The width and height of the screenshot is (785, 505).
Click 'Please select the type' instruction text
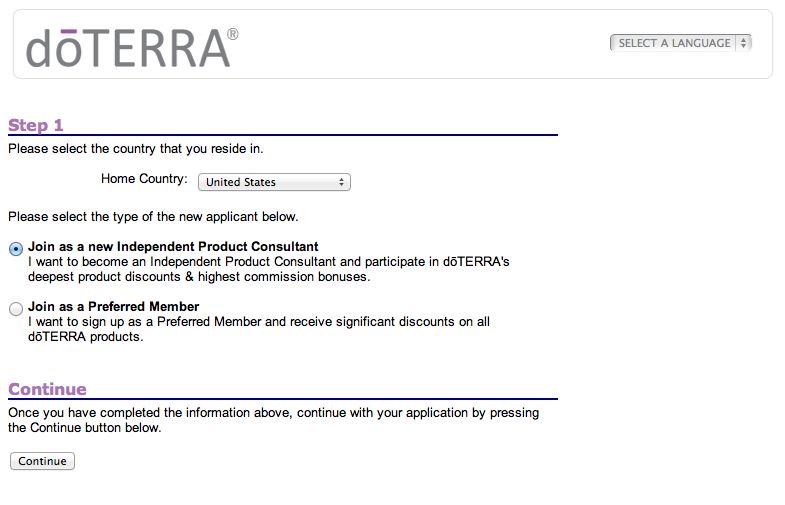coord(153,217)
